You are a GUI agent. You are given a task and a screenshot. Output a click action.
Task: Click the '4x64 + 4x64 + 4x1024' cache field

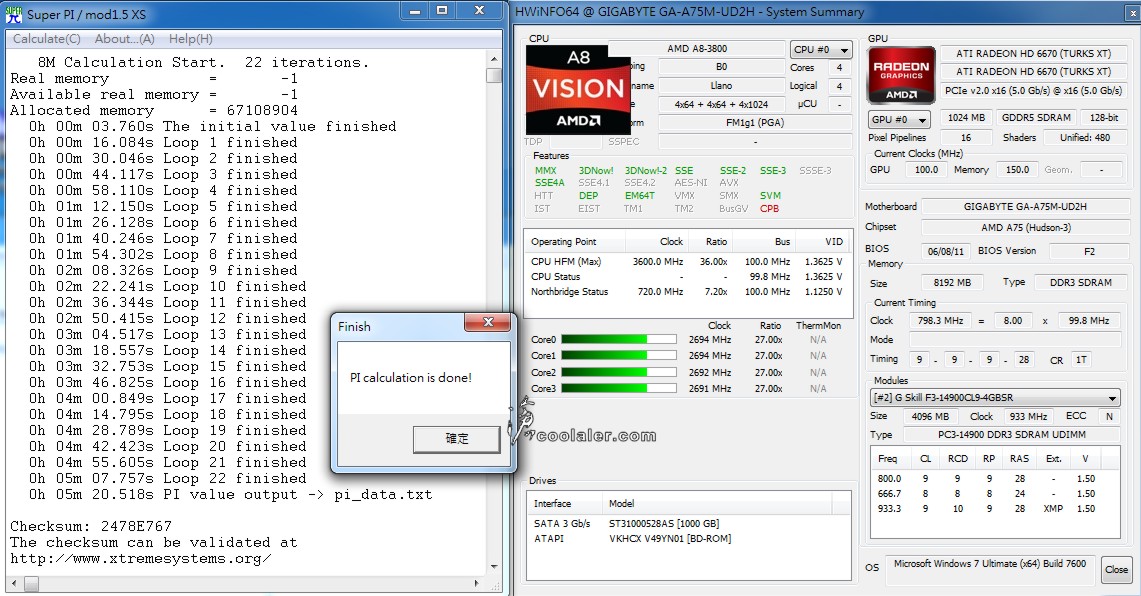pos(721,105)
